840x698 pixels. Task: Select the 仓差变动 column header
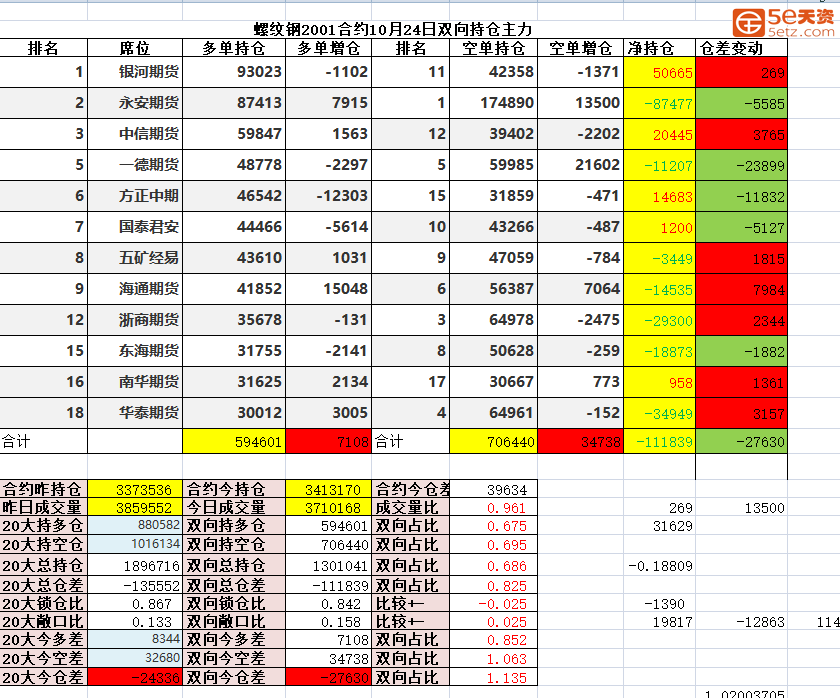tap(741, 48)
